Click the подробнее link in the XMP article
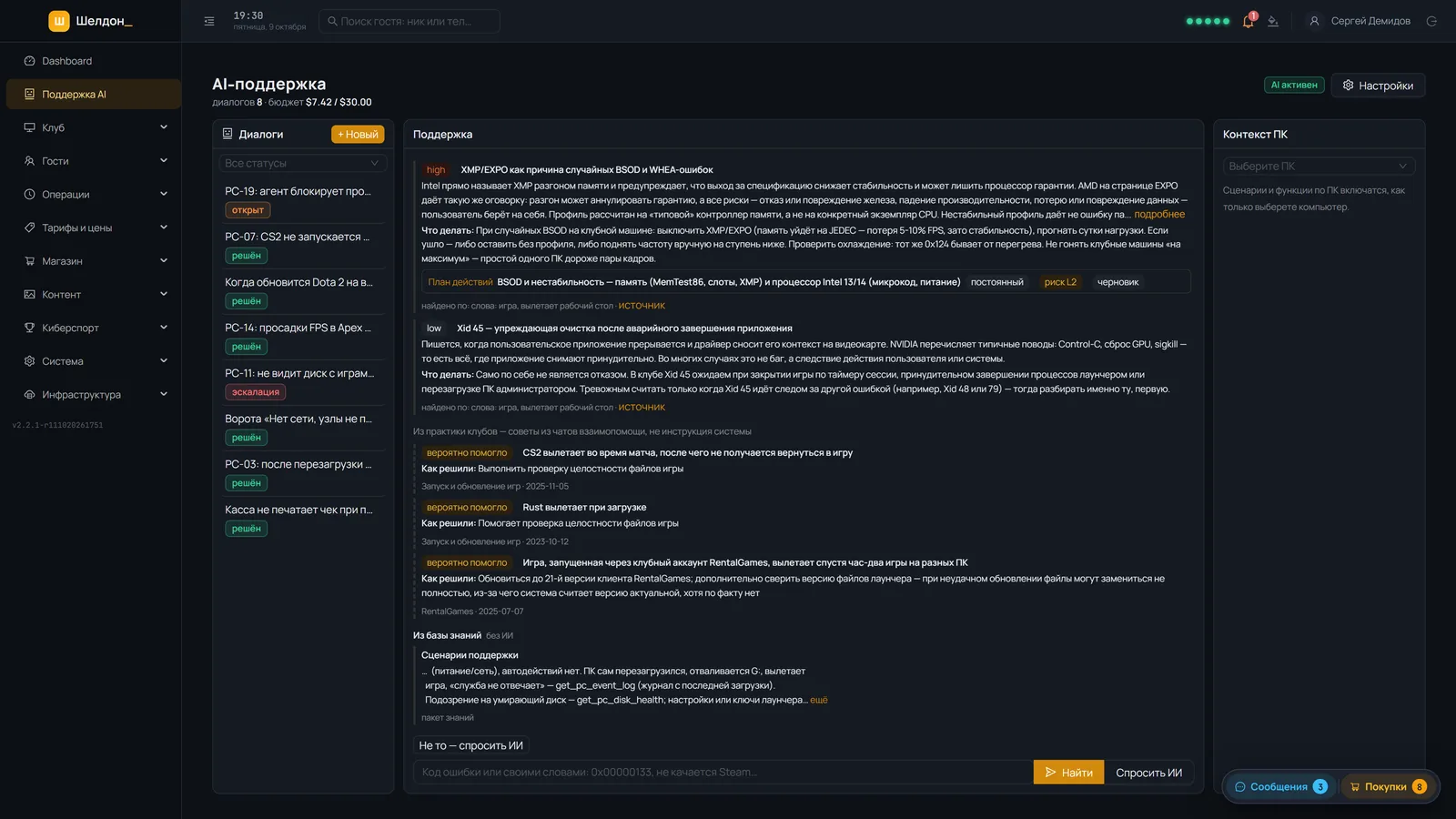The height and width of the screenshot is (819, 1456). 1159,215
